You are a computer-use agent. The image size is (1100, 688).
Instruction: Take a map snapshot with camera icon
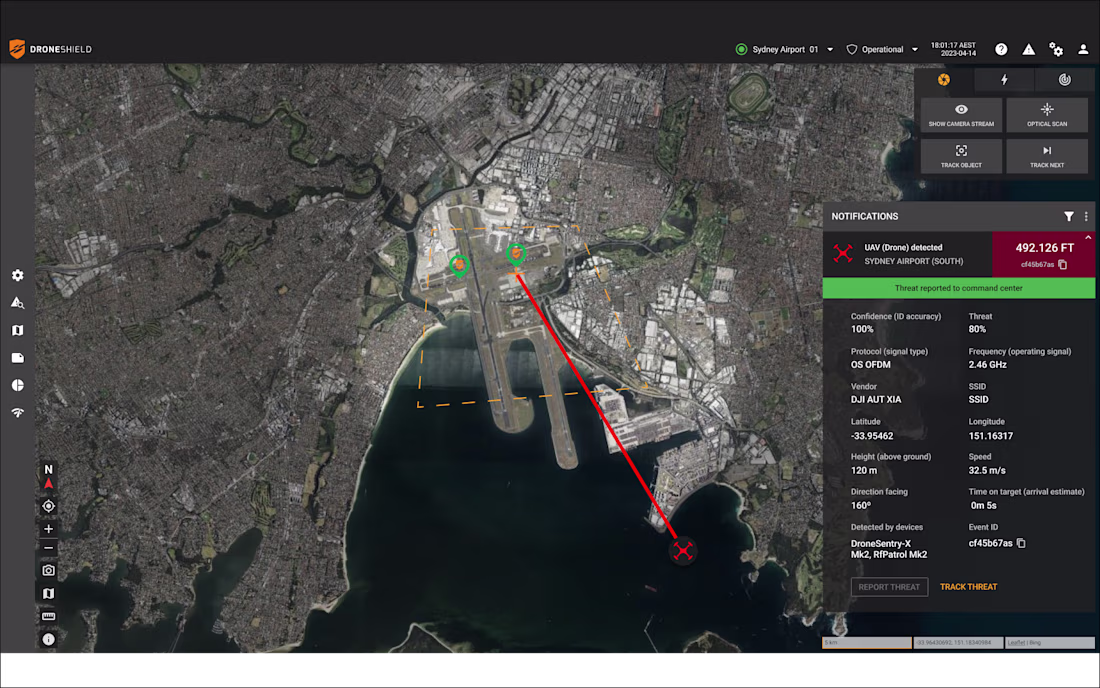click(48, 571)
